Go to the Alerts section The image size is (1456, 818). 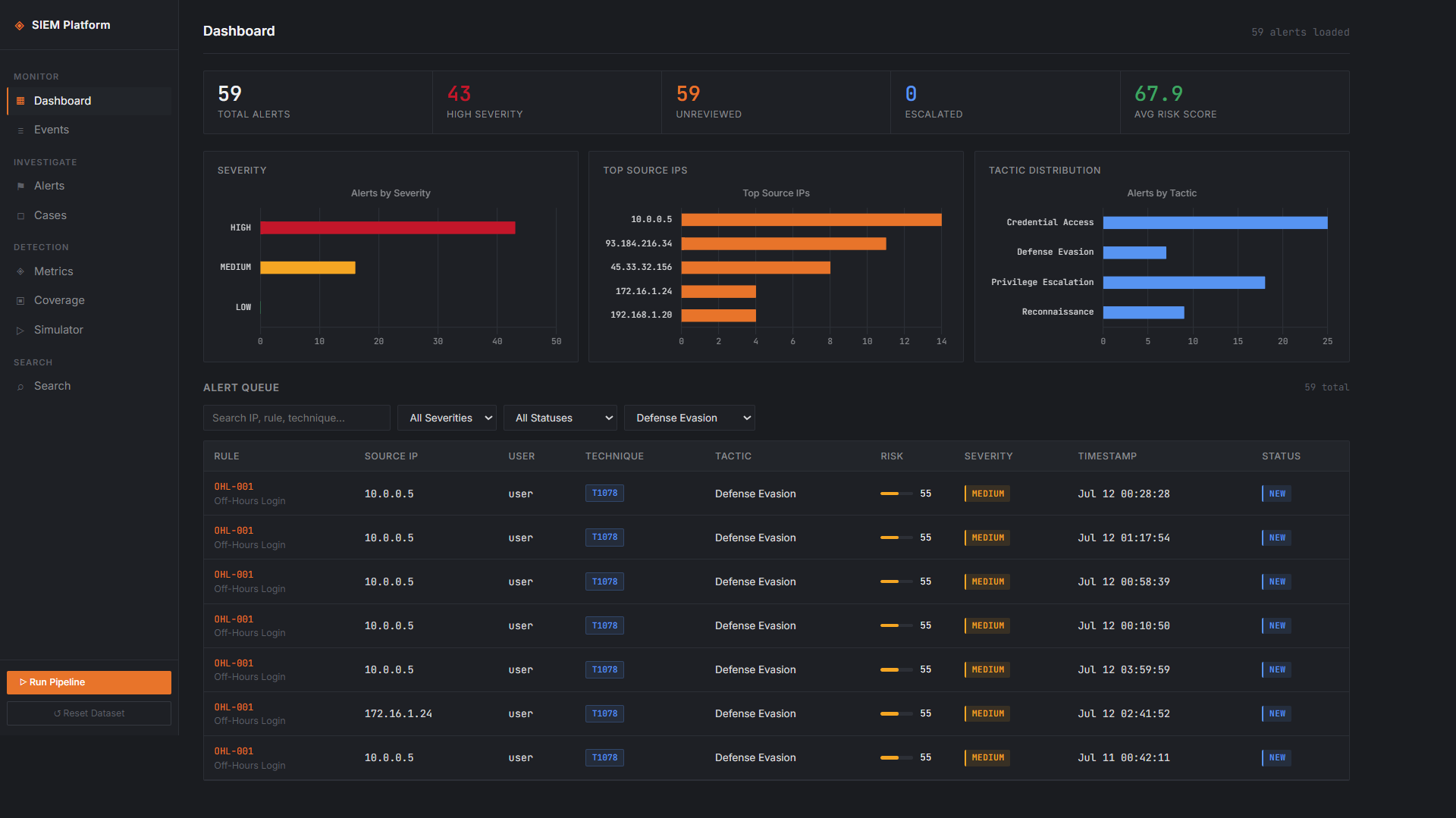coord(89,186)
